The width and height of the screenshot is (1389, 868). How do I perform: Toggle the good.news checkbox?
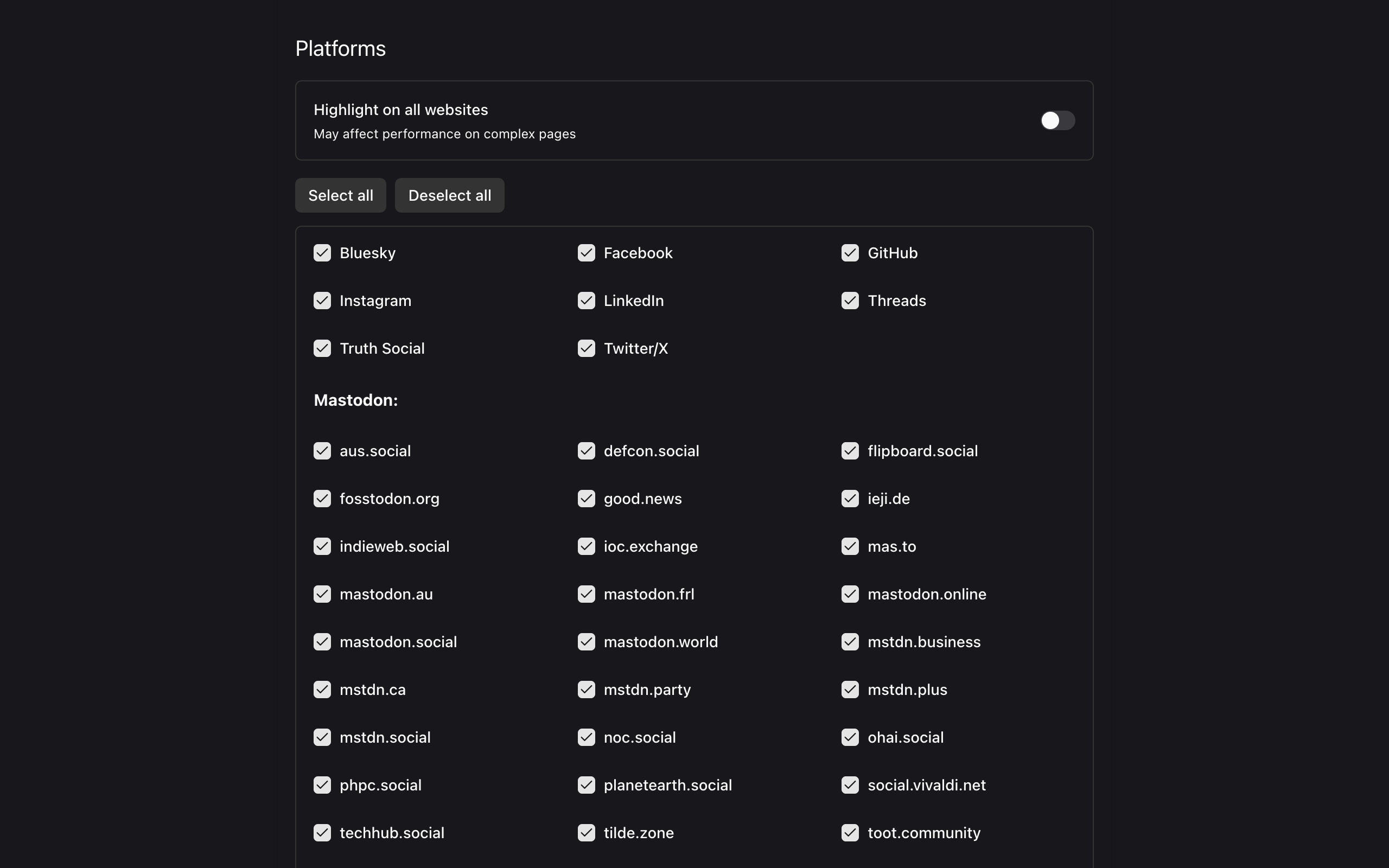(586, 499)
